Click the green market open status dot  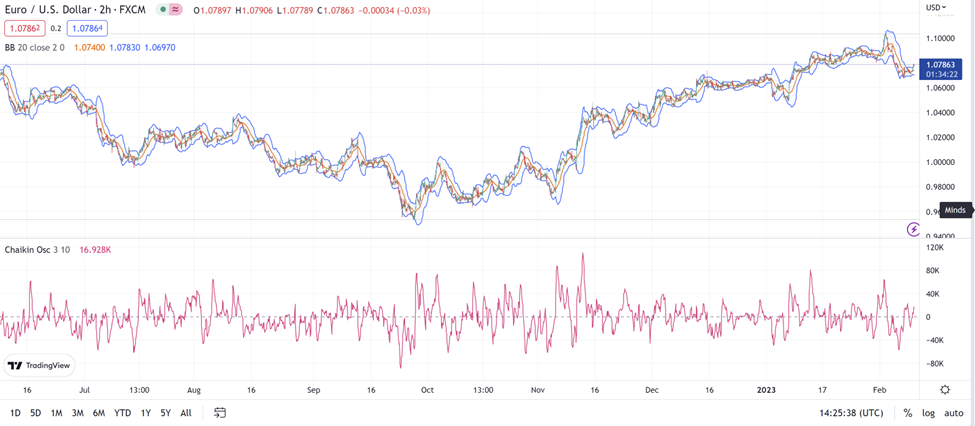[x=162, y=11]
